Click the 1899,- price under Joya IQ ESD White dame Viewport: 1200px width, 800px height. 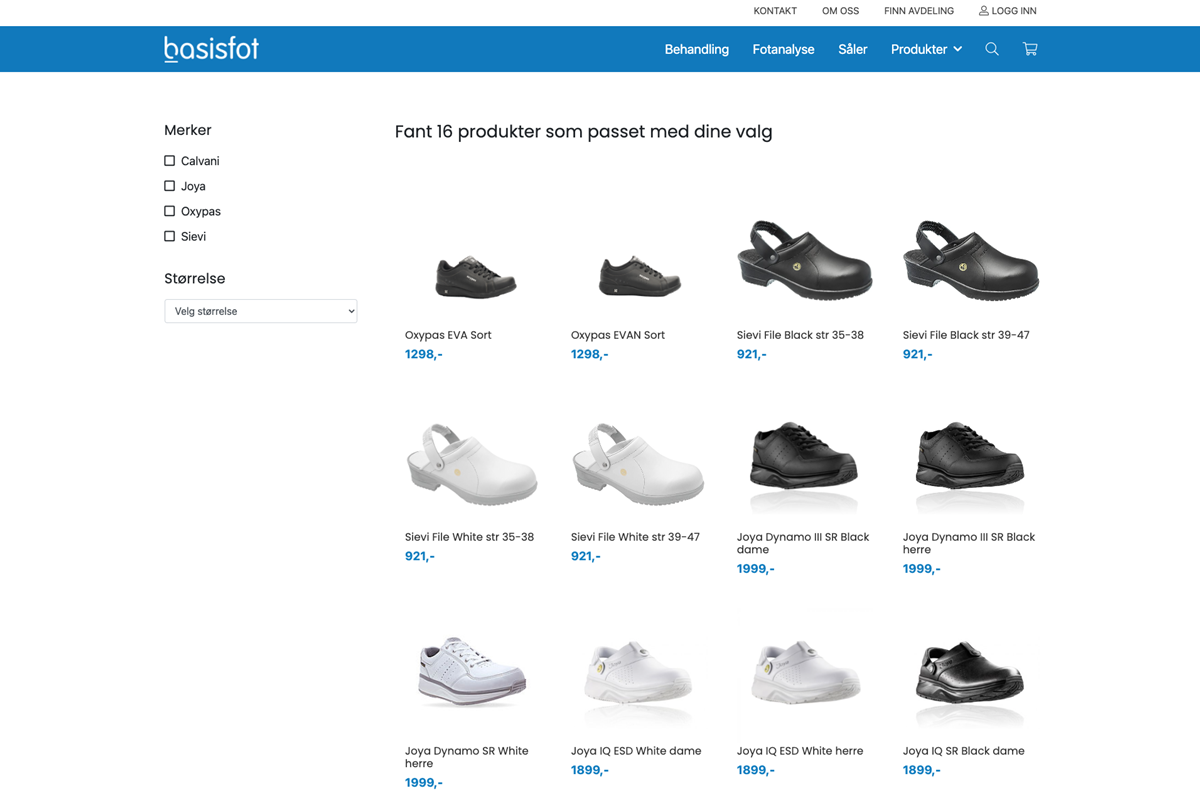pos(590,770)
